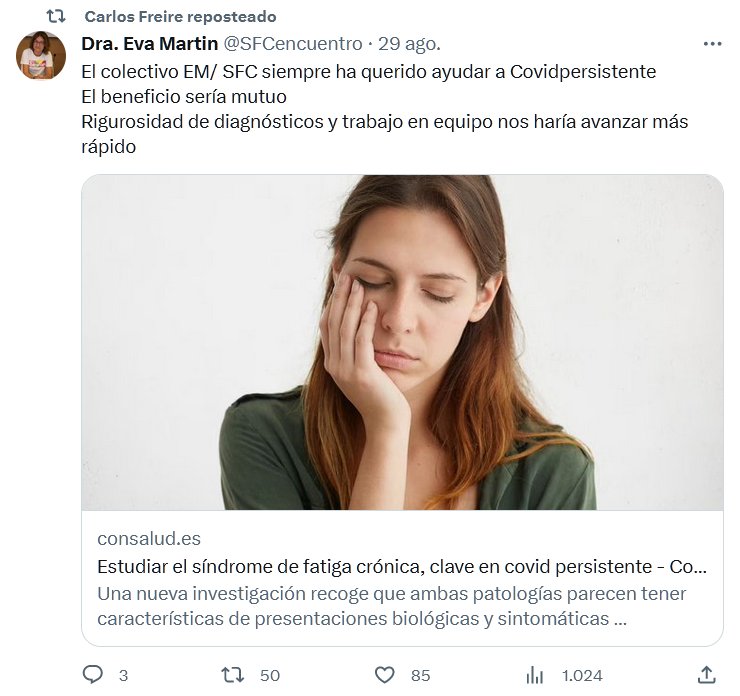Click the article headline about fatiga crónica
Screen dimensions: 740x696
coord(402,566)
